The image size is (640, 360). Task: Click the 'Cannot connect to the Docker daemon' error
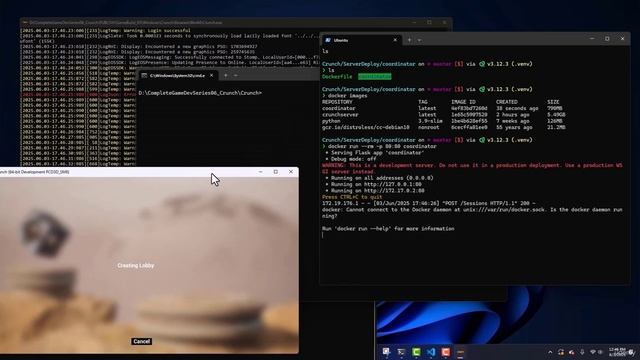pos(472,213)
